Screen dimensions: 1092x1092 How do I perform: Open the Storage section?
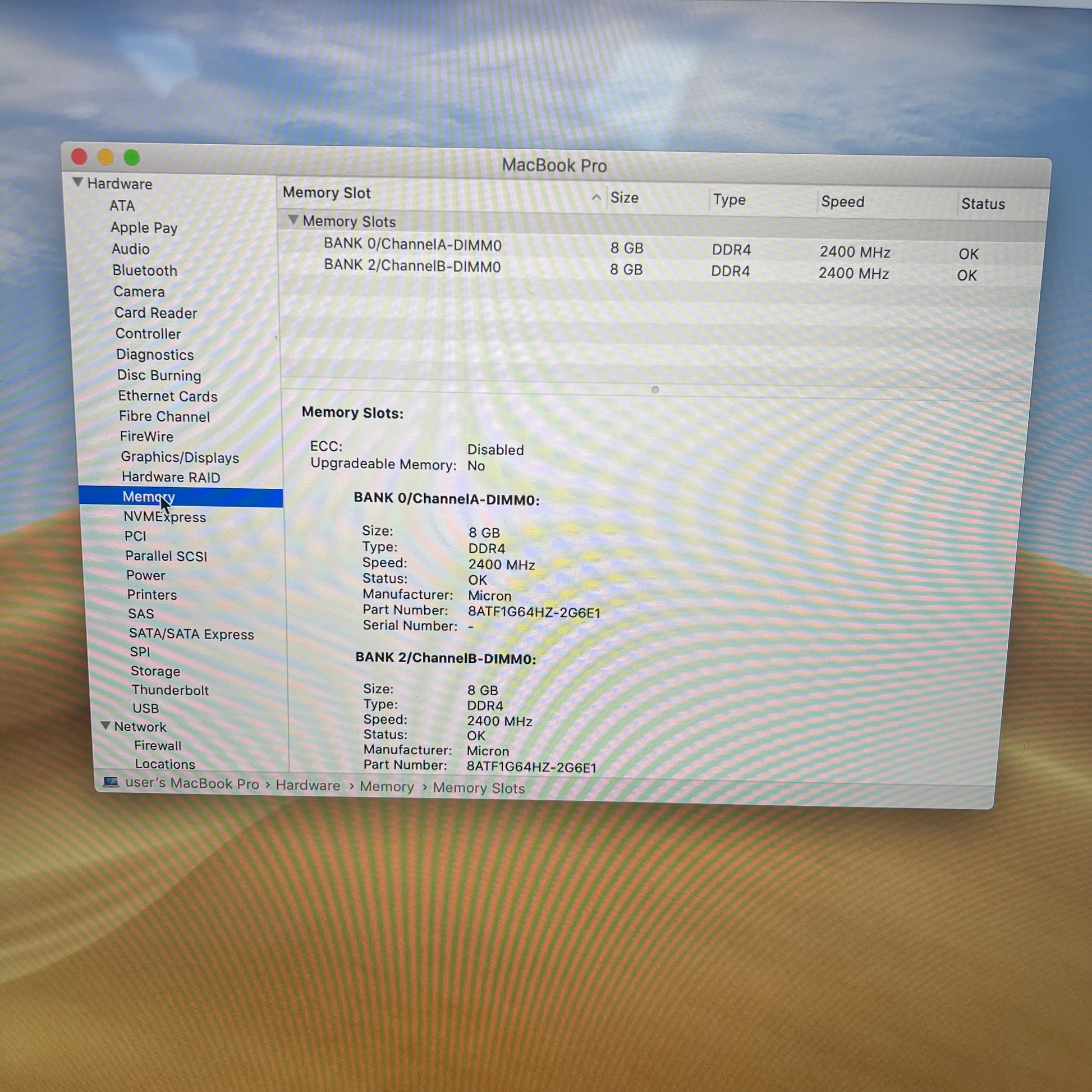click(x=155, y=671)
